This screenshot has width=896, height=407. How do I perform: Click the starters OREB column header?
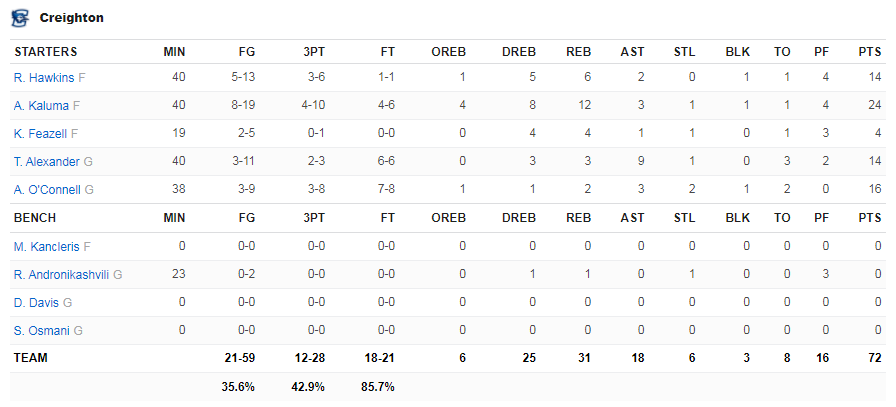click(449, 52)
